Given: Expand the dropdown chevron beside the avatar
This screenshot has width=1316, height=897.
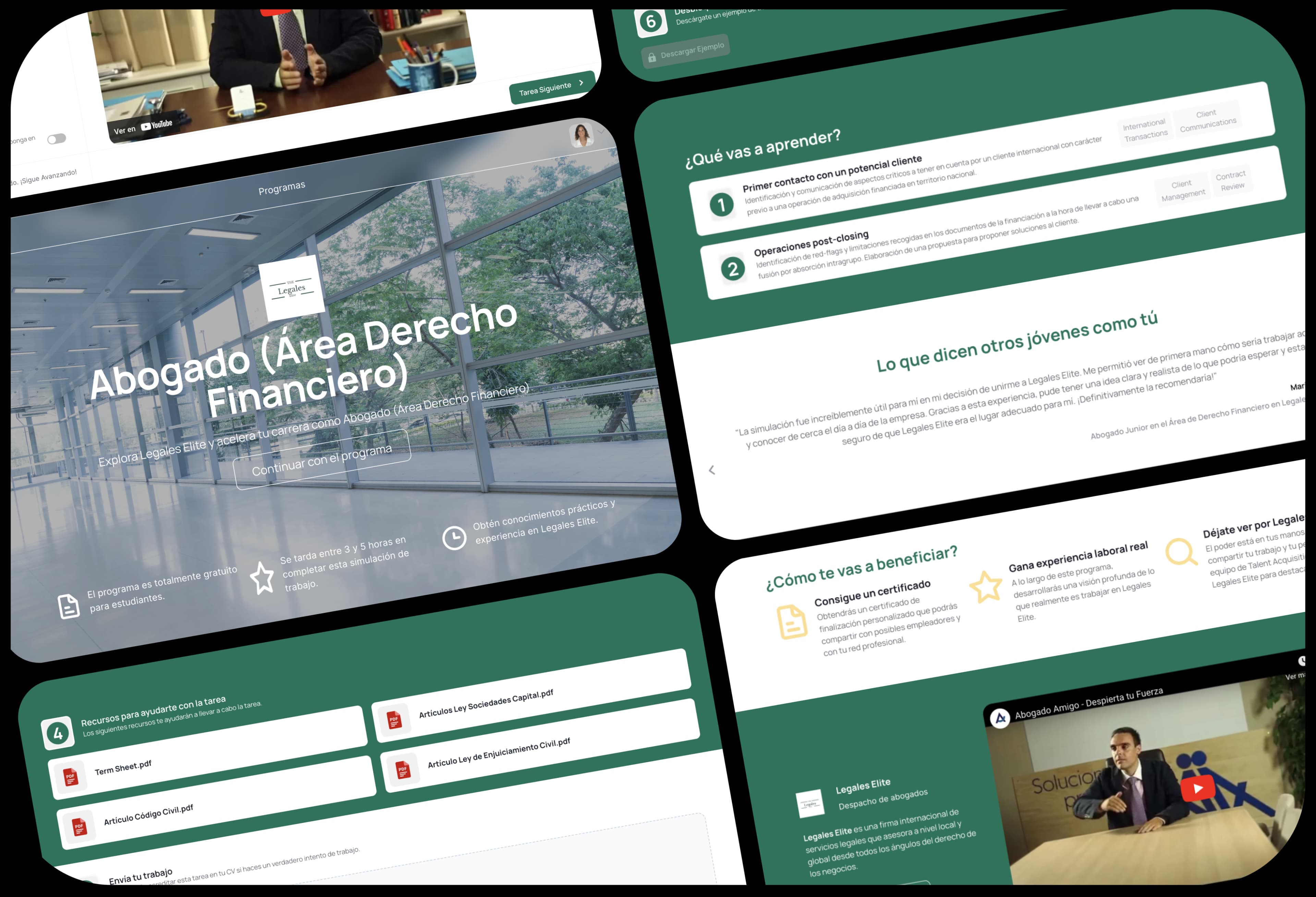Looking at the screenshot, I should point(601,132).
